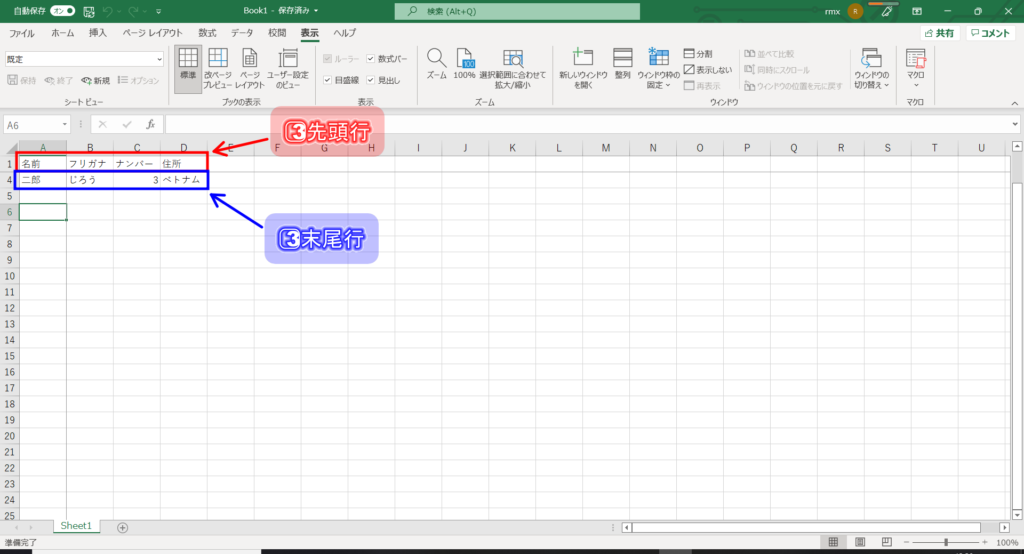The height and width of the screenshot is (554, 1024).
Task: Click the zoom slider in status bar
Action: click(x=945, y=542)
